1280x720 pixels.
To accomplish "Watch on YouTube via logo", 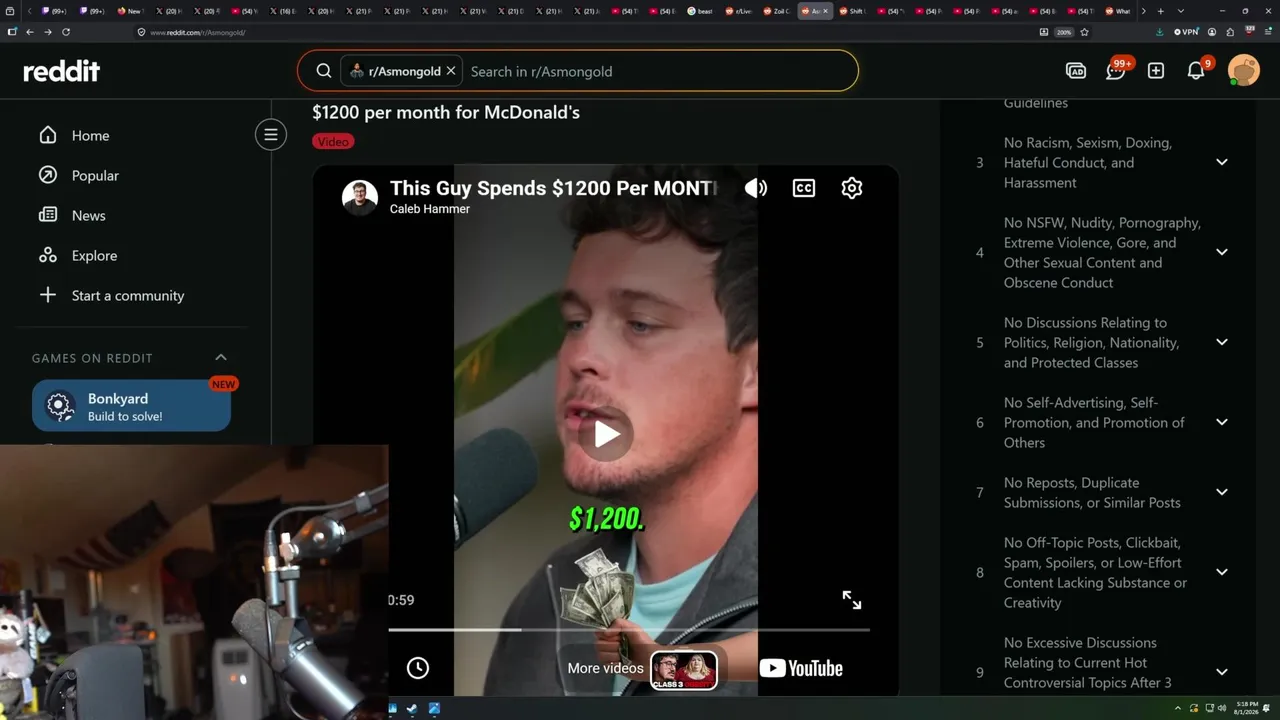I will point(801,668).
